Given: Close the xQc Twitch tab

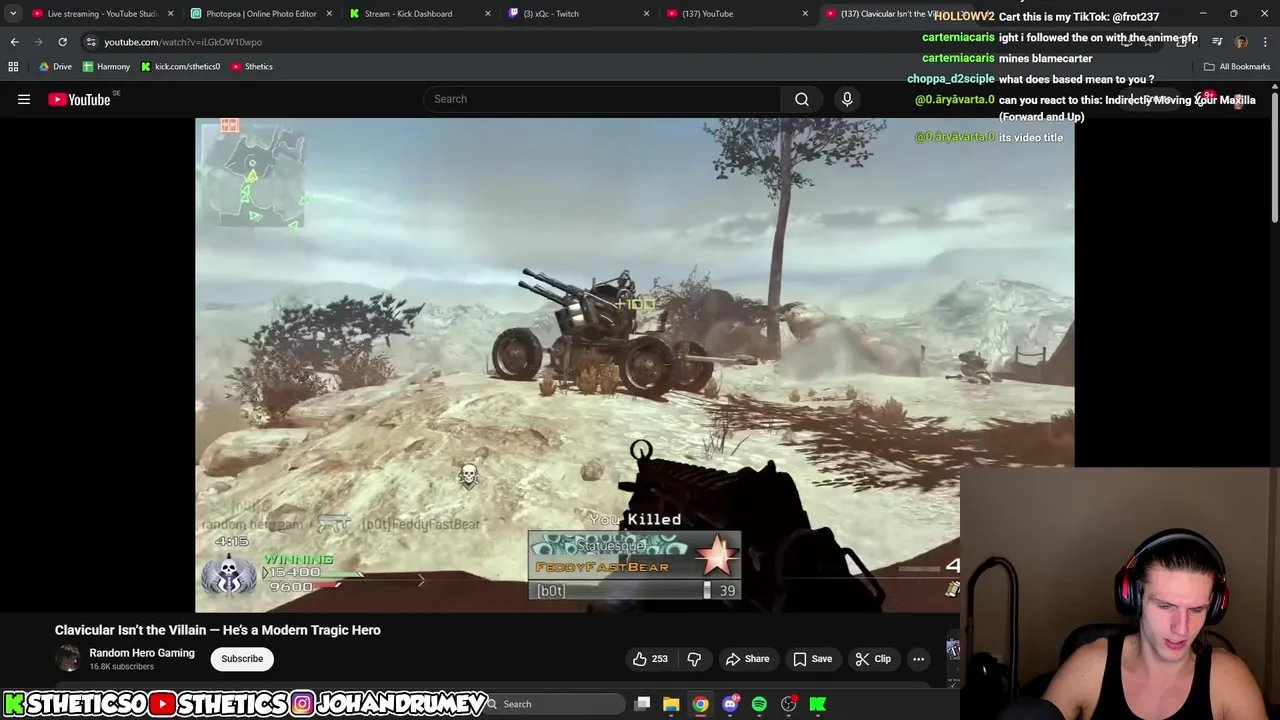Looking at the screenshot, I should coord(646,14).
